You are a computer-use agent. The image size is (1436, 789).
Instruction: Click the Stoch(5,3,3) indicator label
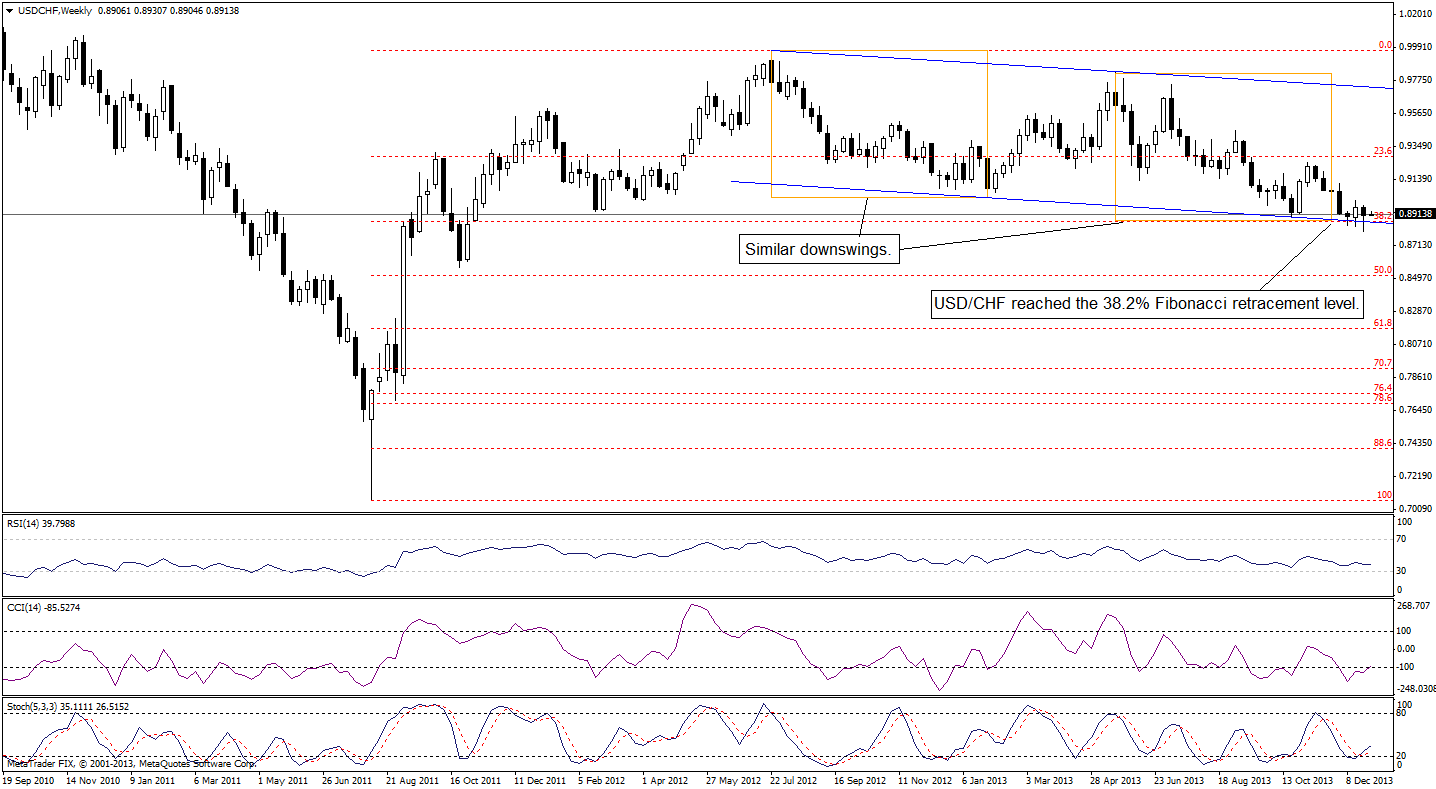[x=67, y=707]
